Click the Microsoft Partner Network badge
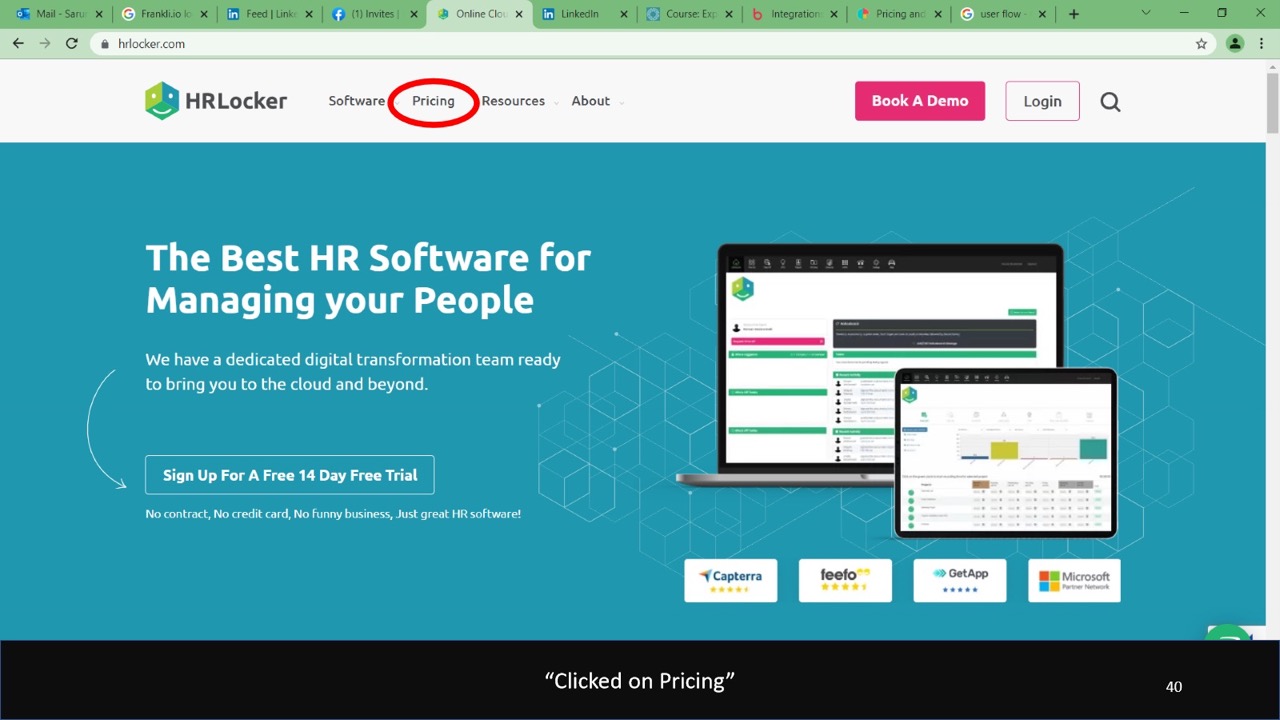Image resolution: width=1280 pixels, height=720 pixels. (x=1074, y=580)
